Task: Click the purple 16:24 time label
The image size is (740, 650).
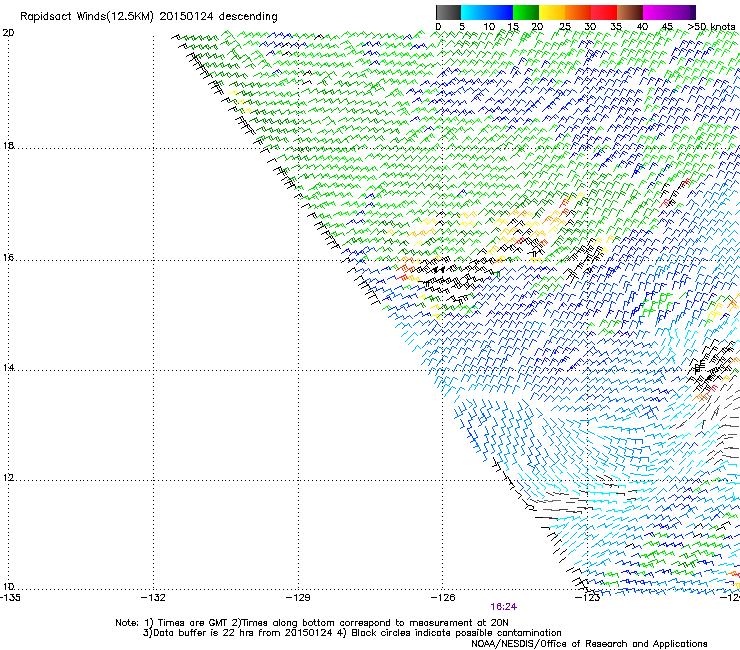Action: 504,607
